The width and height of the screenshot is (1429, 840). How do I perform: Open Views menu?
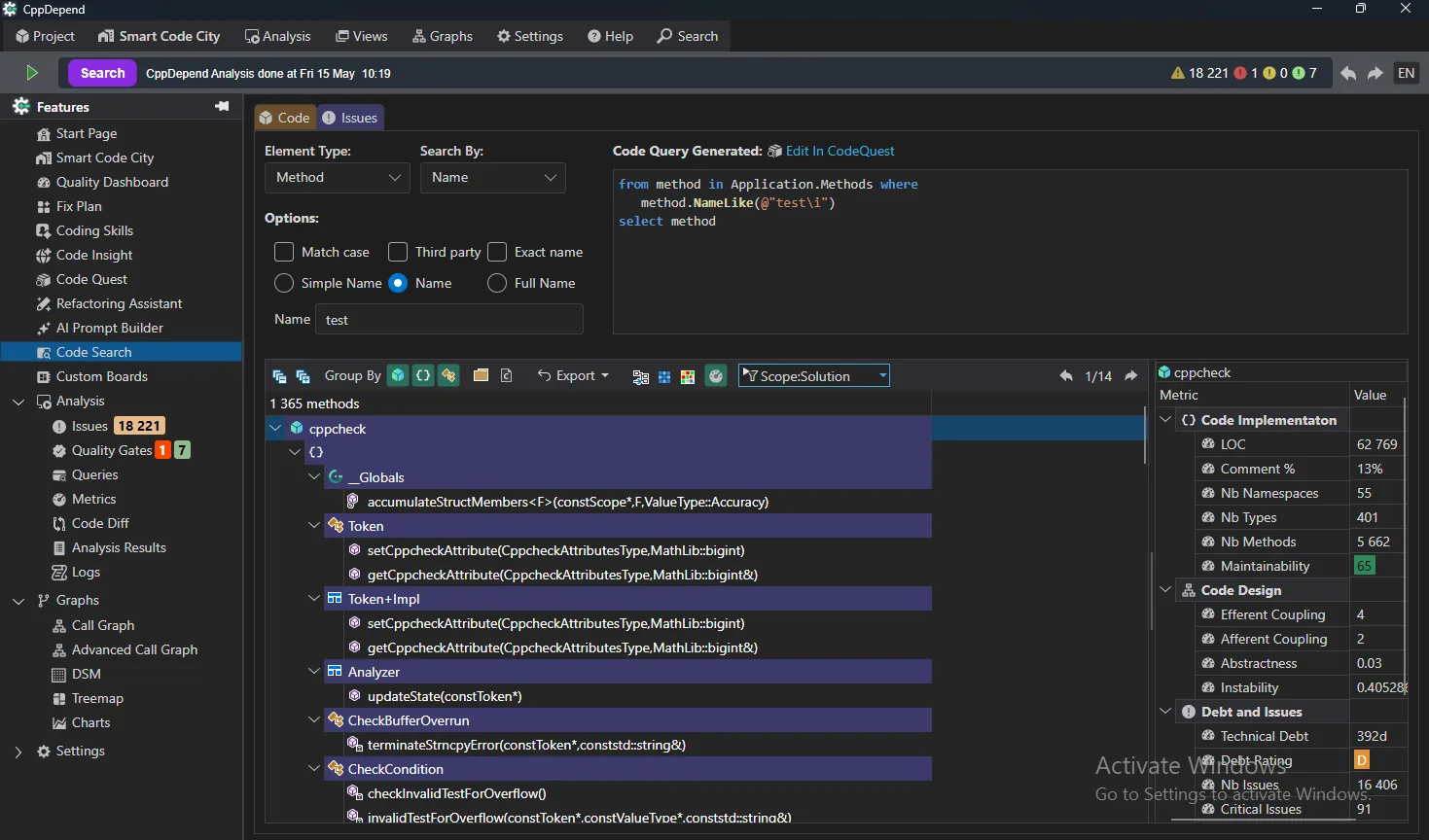point(361,36)
